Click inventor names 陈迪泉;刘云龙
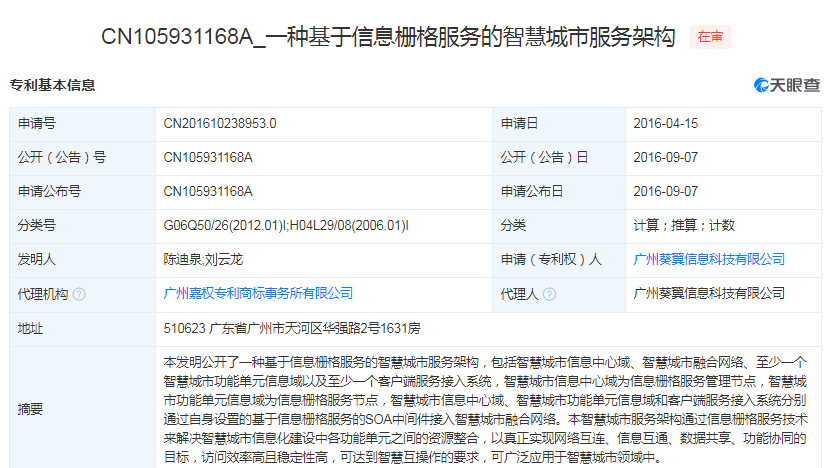 [x=202, y=259]
